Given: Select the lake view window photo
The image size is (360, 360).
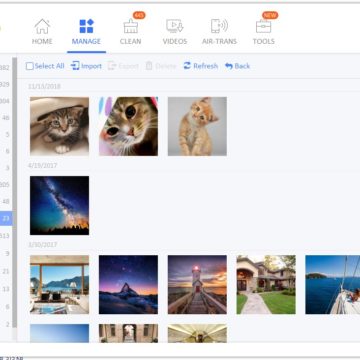Looking at the screenshot, I should (x=59, y=285).
